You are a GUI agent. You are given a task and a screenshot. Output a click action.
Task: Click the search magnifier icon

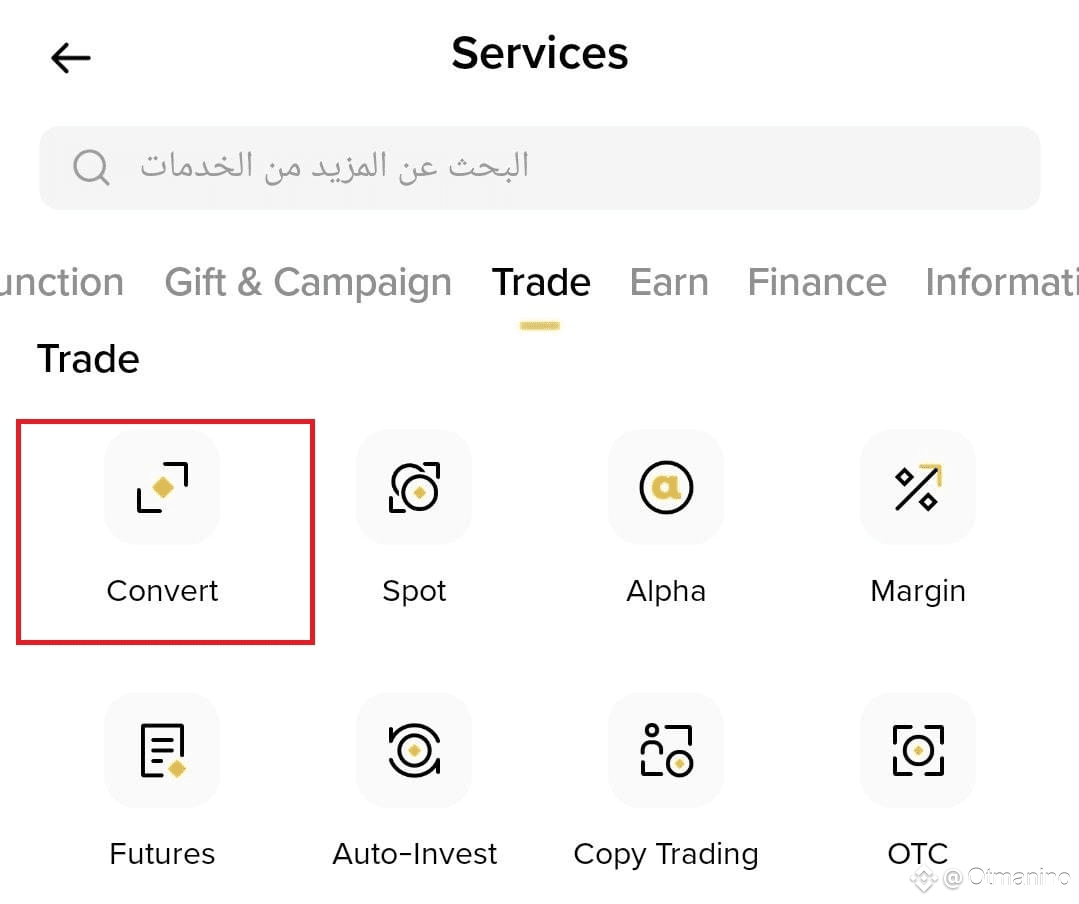[91, 167]
